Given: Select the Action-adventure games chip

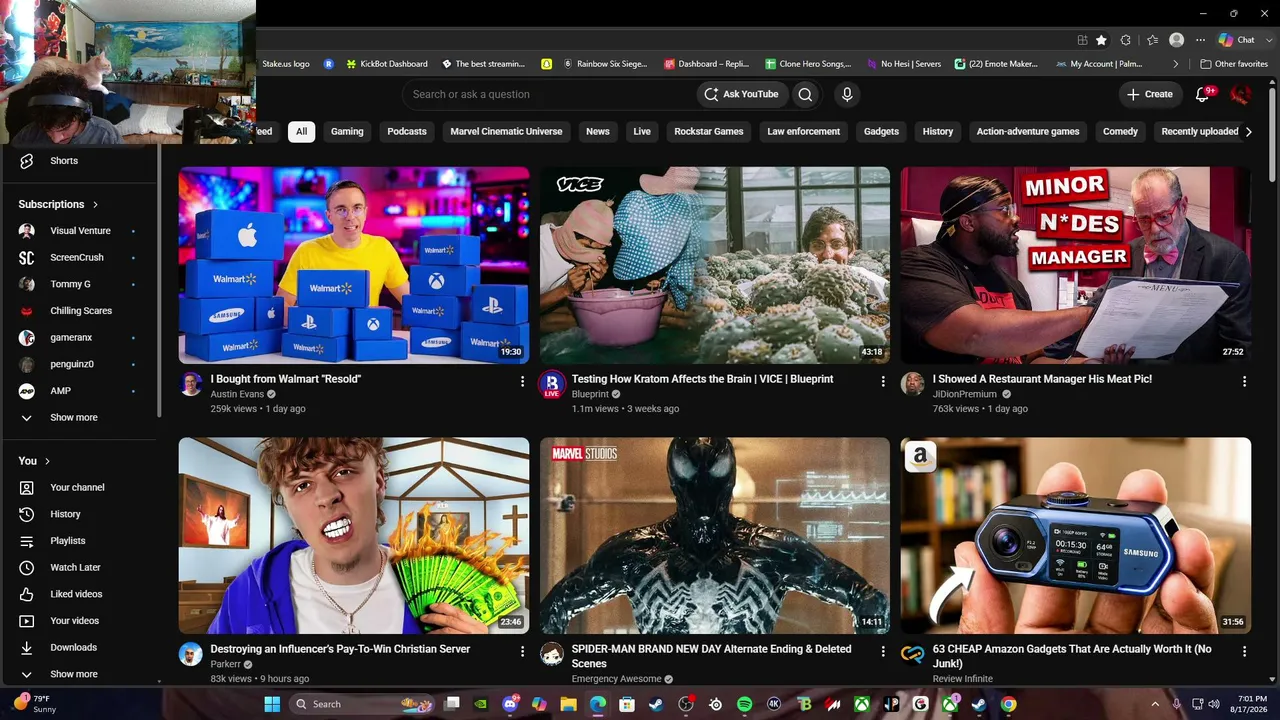Looking at the screenshot, I should pyautogui.click(x=1028, y=131).
